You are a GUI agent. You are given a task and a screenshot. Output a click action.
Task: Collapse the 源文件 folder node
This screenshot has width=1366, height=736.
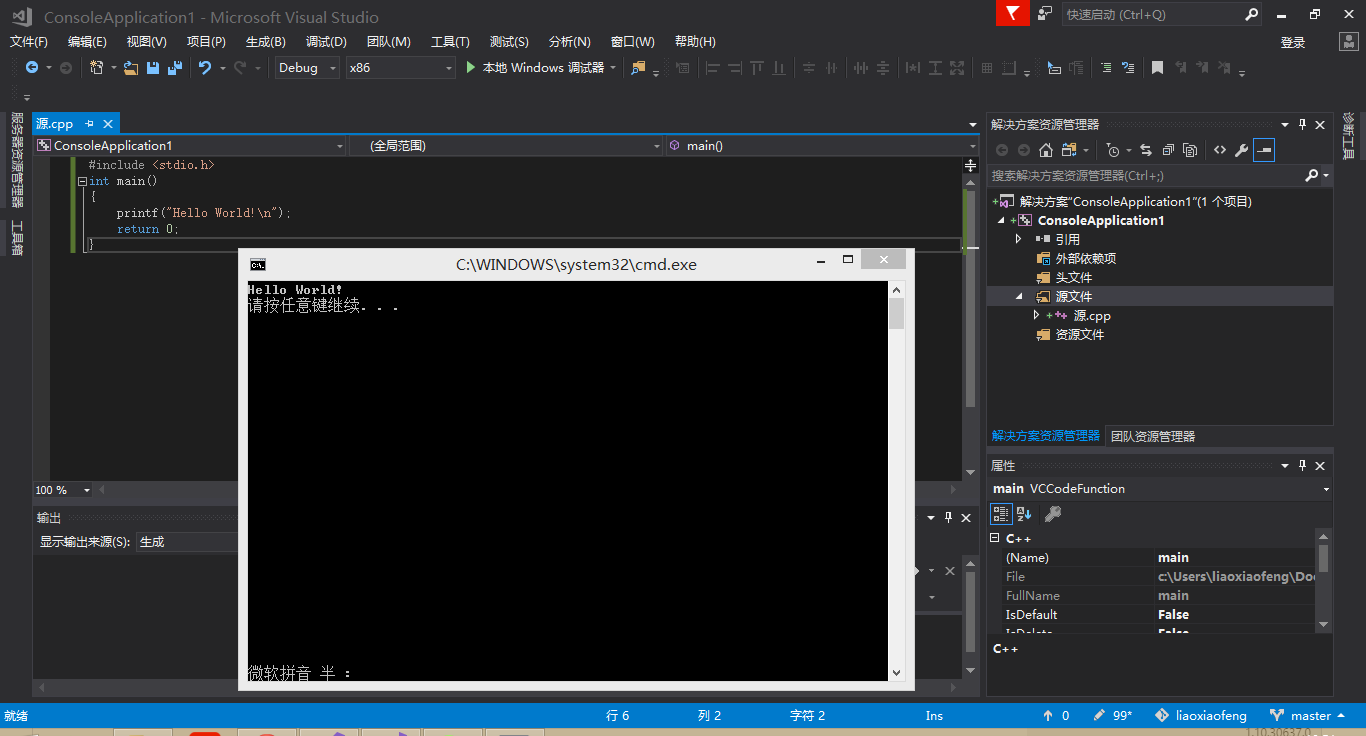[x=1018, y=296]
